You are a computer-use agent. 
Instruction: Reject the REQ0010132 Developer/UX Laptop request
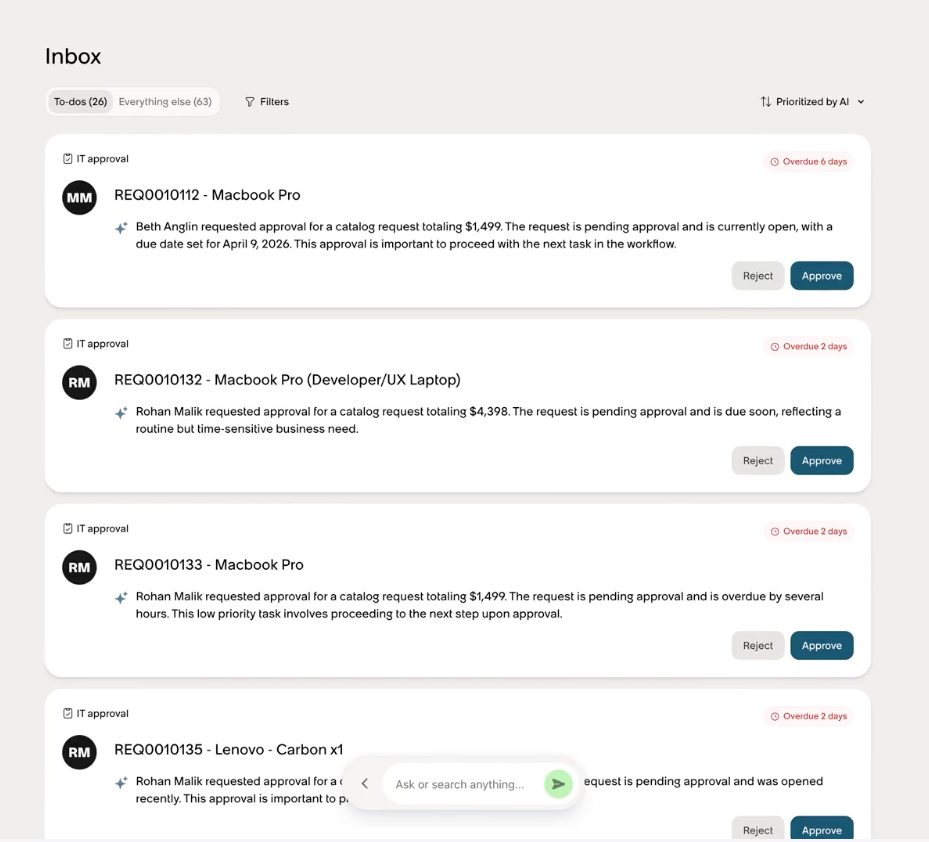tap(758, 460)
